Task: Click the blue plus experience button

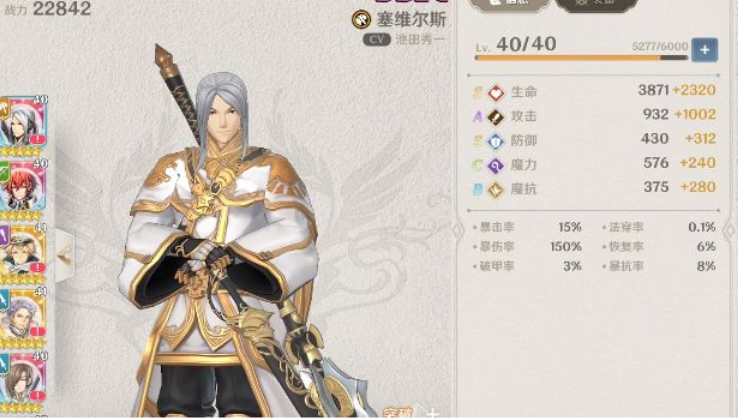Action: (x=705, y=50)
